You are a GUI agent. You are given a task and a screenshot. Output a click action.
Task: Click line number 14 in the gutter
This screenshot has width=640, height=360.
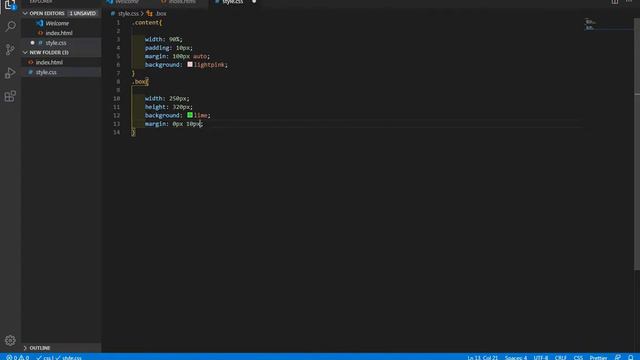coord(117,132)
